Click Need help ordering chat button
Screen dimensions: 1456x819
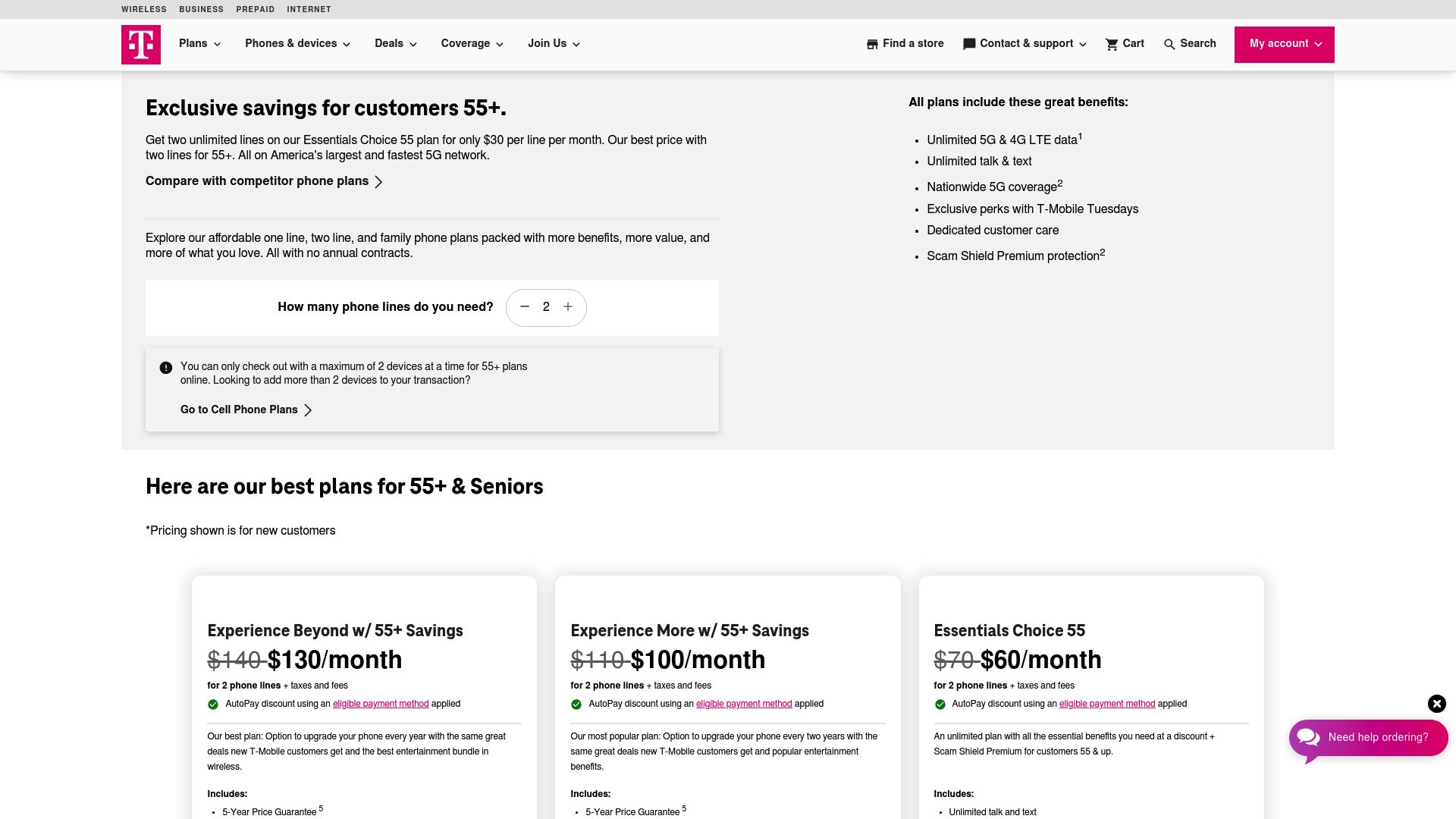click(1369, 738)
